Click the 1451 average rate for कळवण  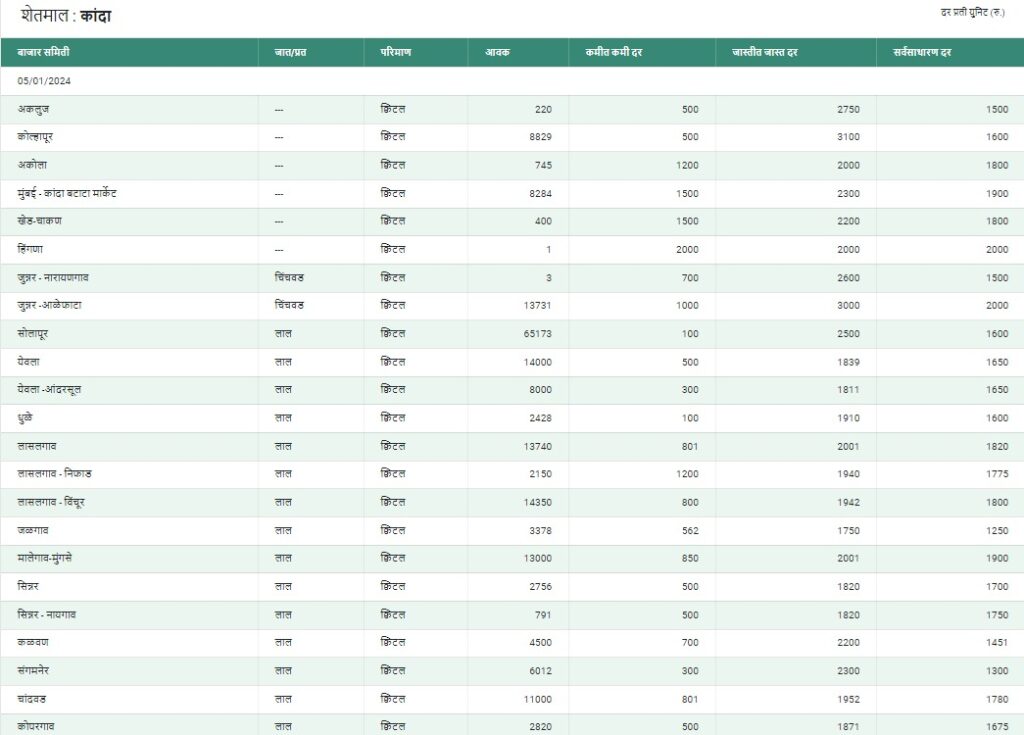coord(996,641)
